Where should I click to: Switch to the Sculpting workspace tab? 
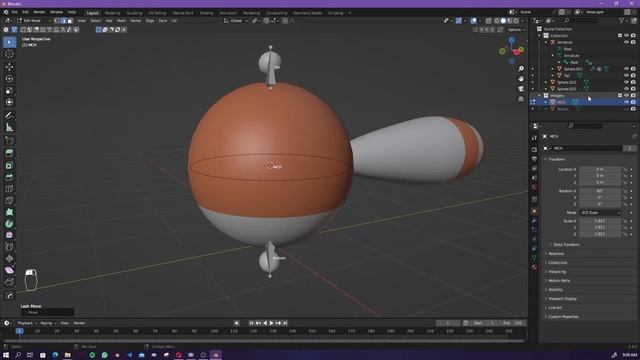(x=134, y=13)
